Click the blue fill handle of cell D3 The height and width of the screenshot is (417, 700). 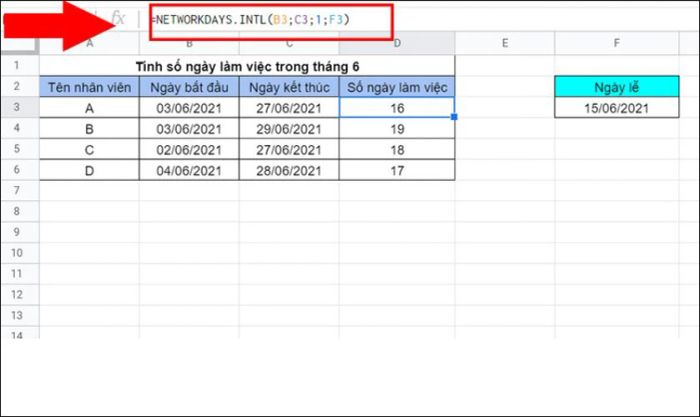[x=454, y=117]
